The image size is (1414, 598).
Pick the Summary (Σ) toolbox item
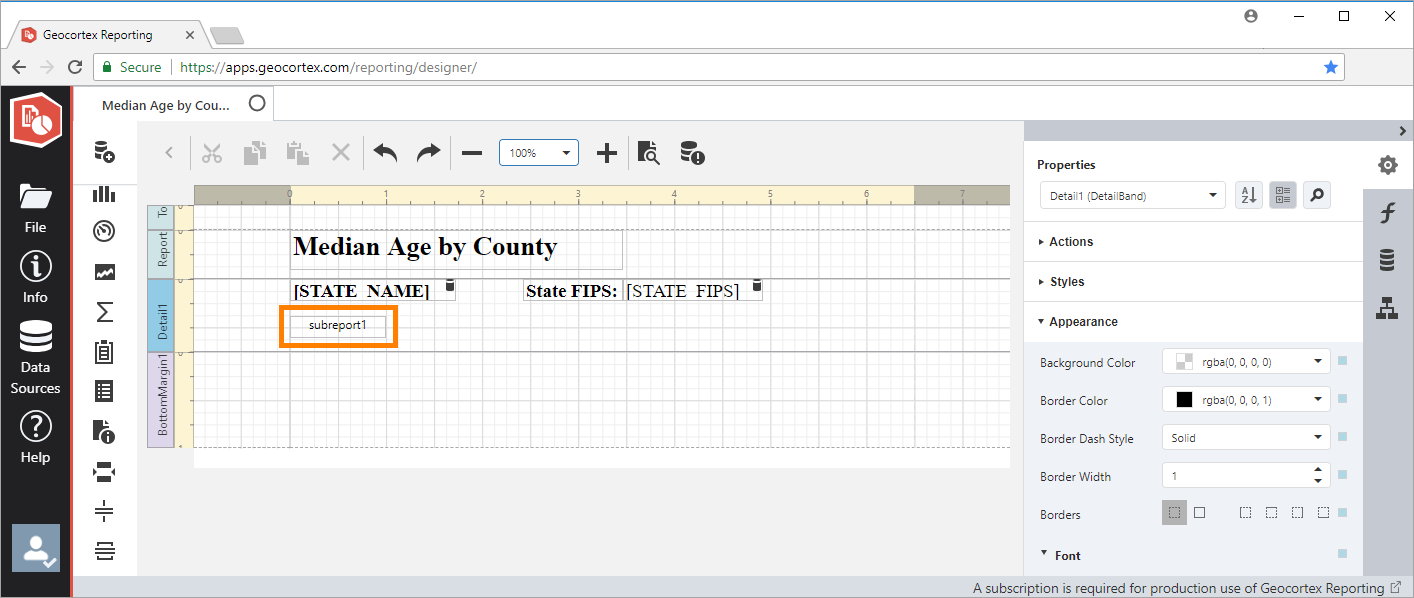tap(104, 311)
